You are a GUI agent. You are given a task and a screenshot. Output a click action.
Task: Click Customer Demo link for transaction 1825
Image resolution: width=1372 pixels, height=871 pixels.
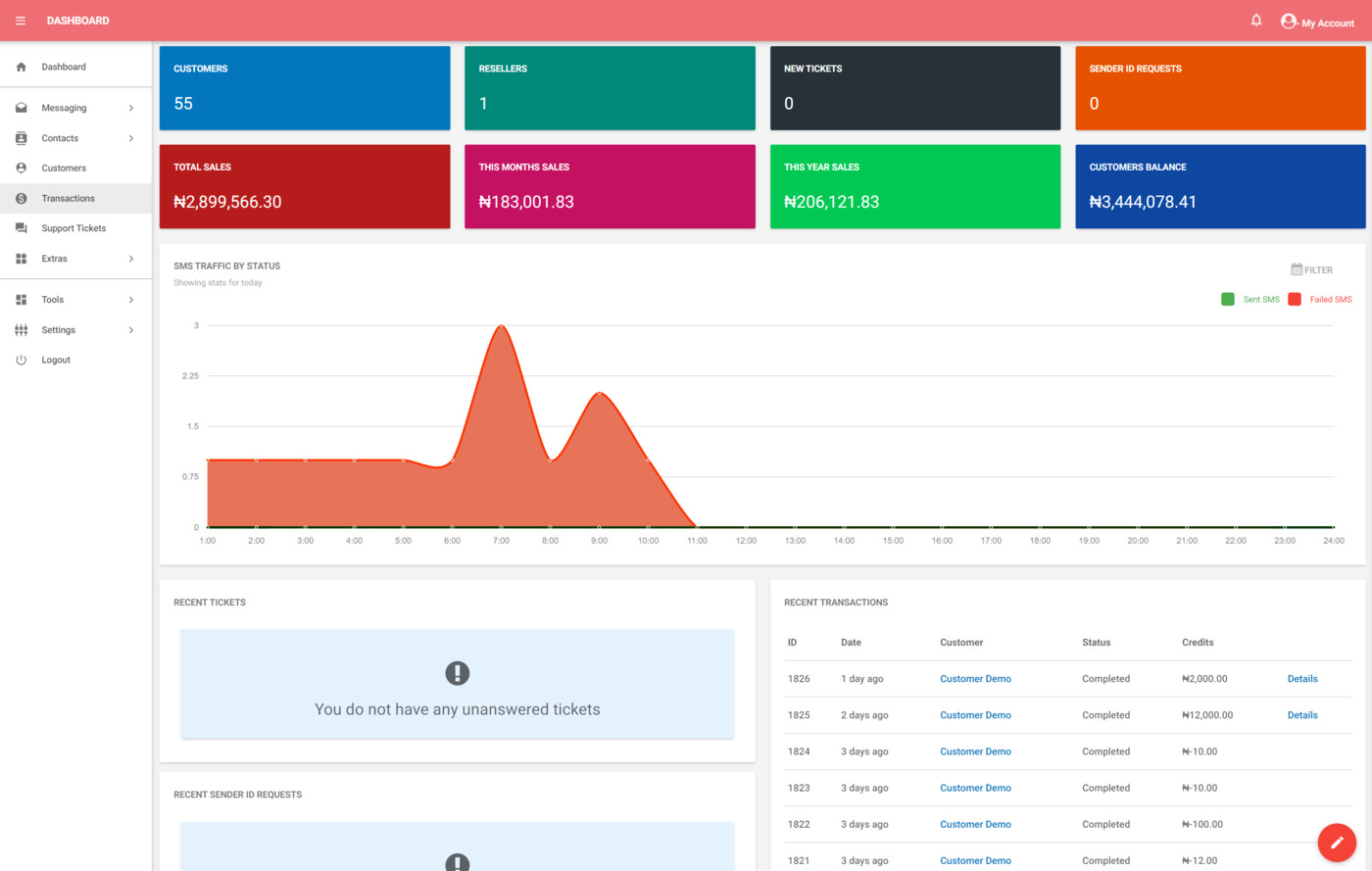click(975, 715)
